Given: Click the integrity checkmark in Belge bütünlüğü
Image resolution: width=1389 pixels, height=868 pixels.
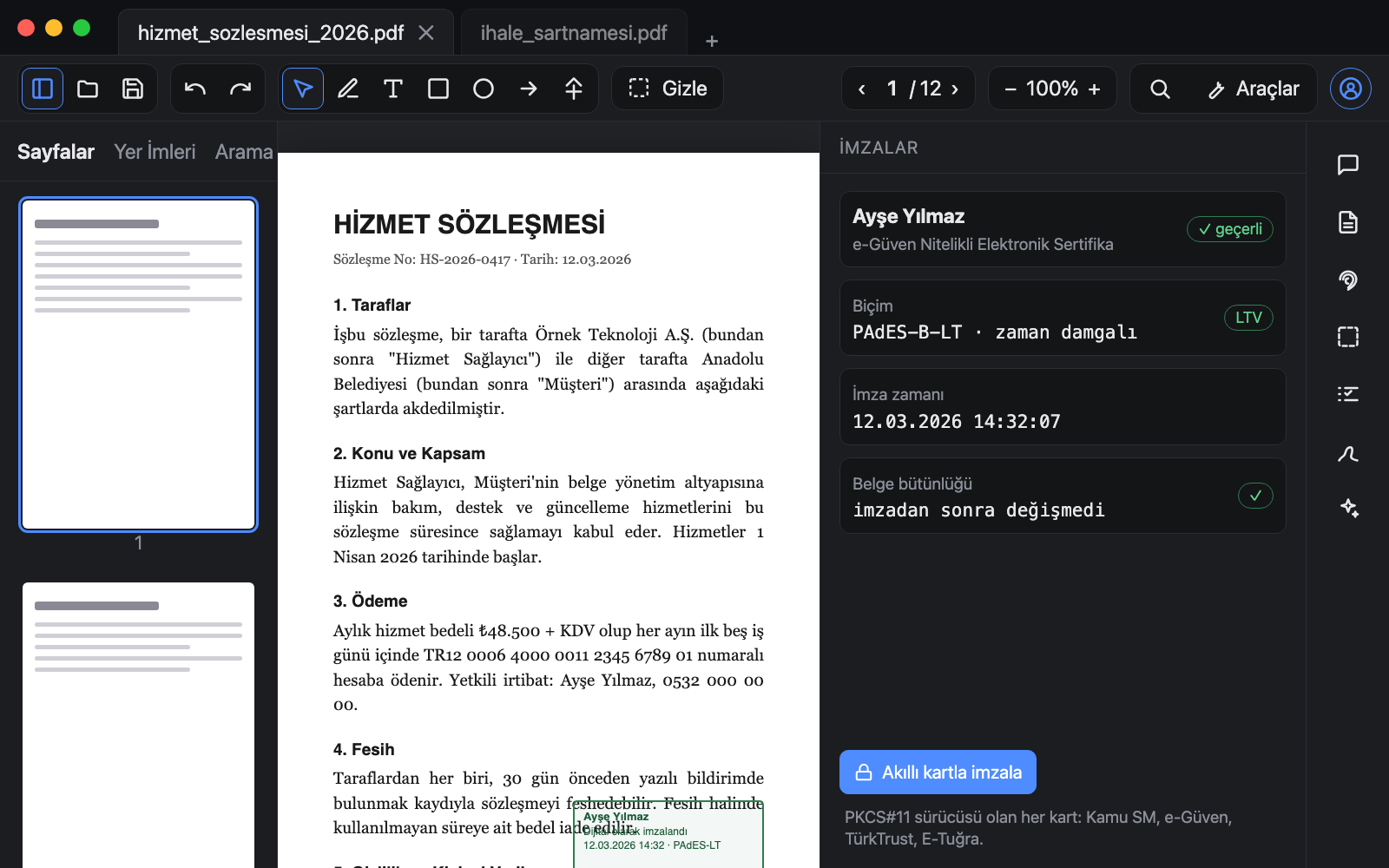Looking at the screenshot, I should coord(1255,496).
